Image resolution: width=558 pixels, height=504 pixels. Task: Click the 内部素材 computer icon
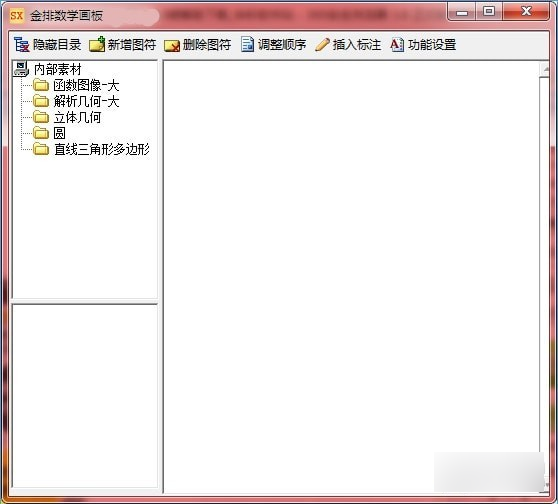pyautogui.click(x=21, y=69)
